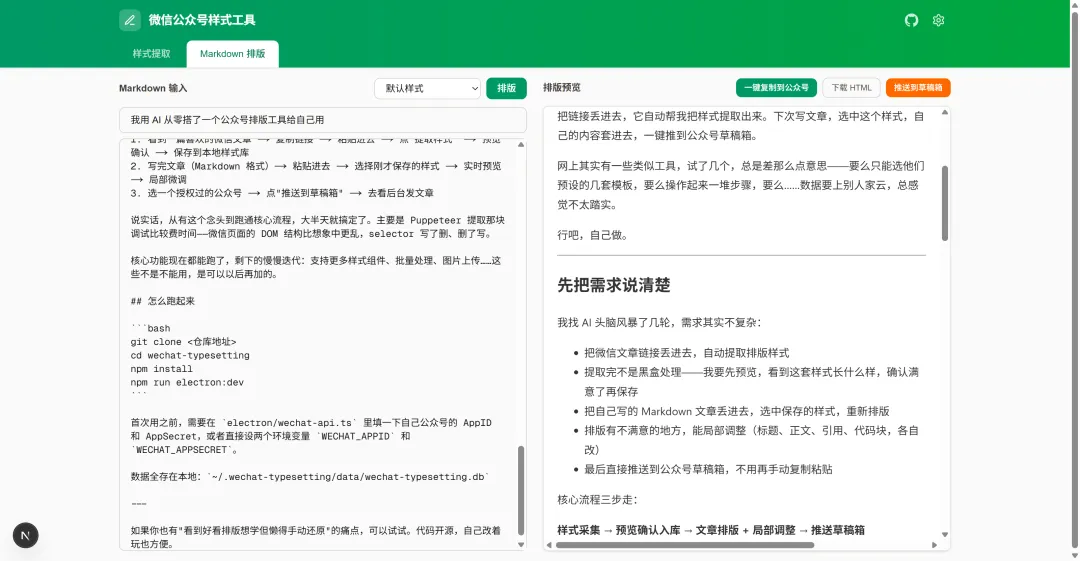
Task: Switch to the 样式提取 tab
Action: (x=152, y=54)
